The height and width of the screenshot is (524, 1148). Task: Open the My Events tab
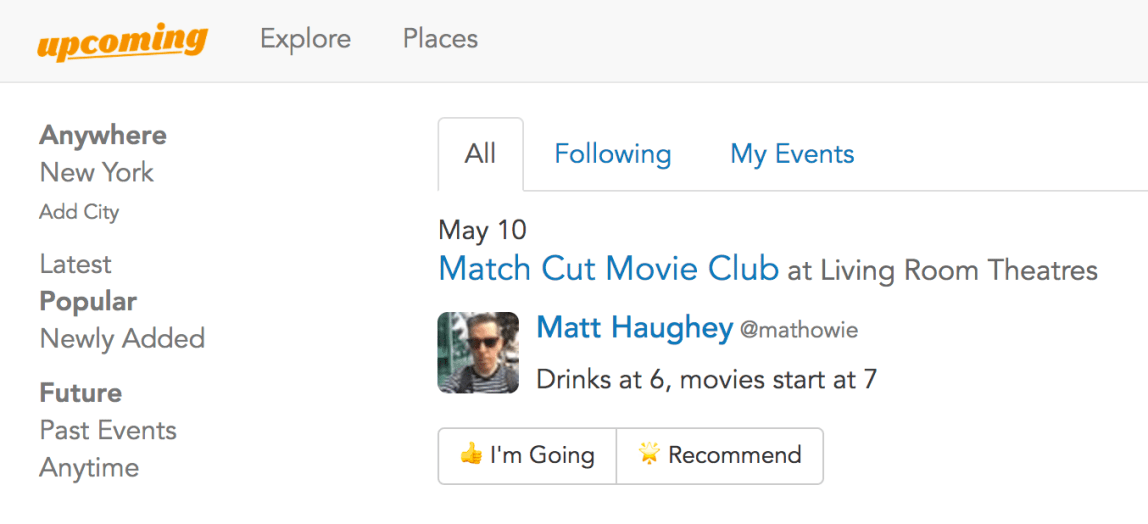coord(792,154)
